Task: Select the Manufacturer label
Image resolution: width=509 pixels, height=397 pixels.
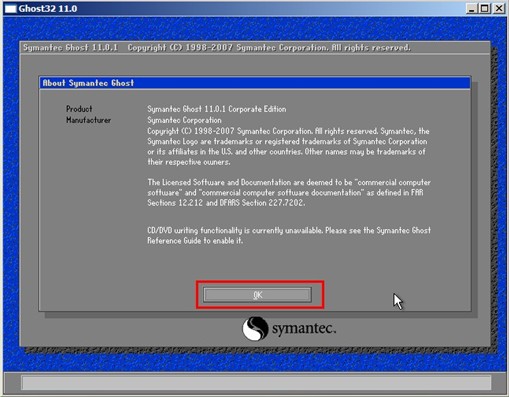Action: point(88,120)
